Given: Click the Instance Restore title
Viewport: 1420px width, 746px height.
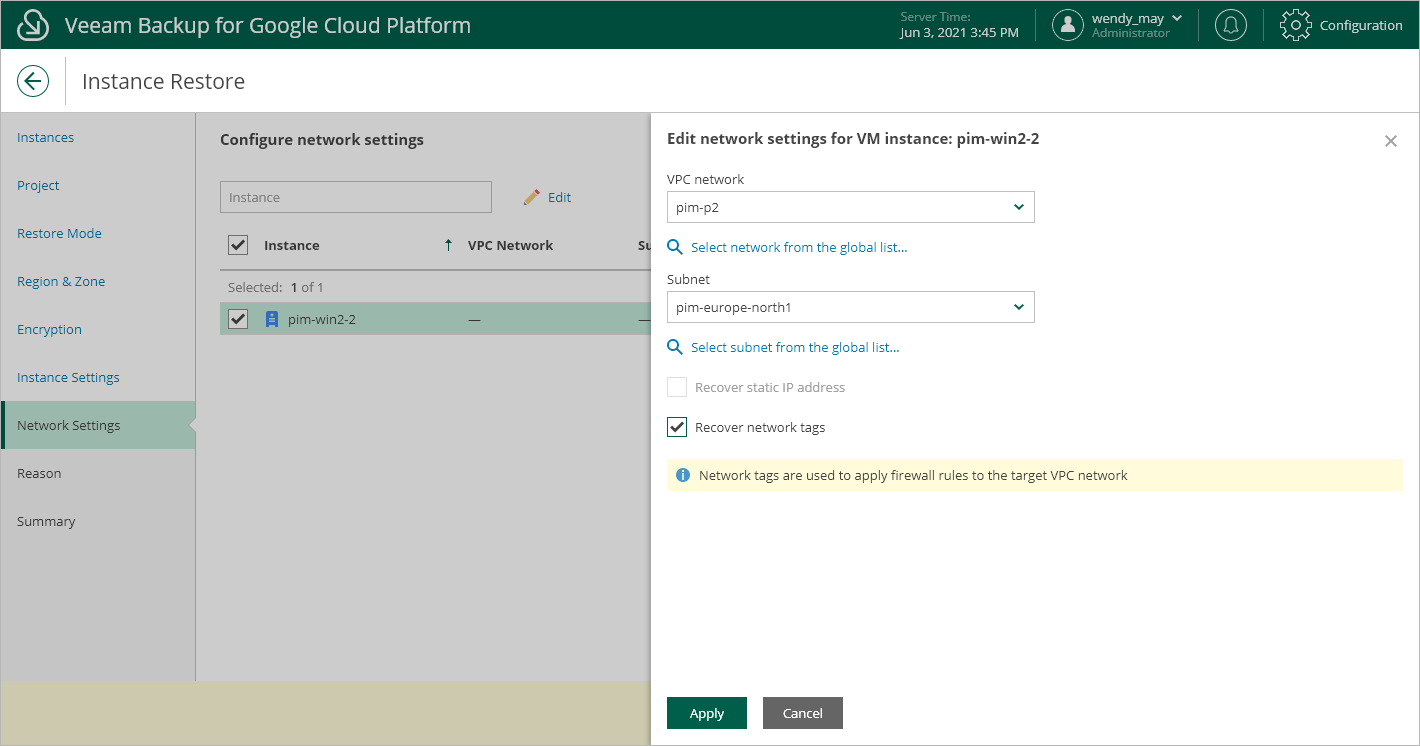Looking at the screenshot, I should (163, 81).
